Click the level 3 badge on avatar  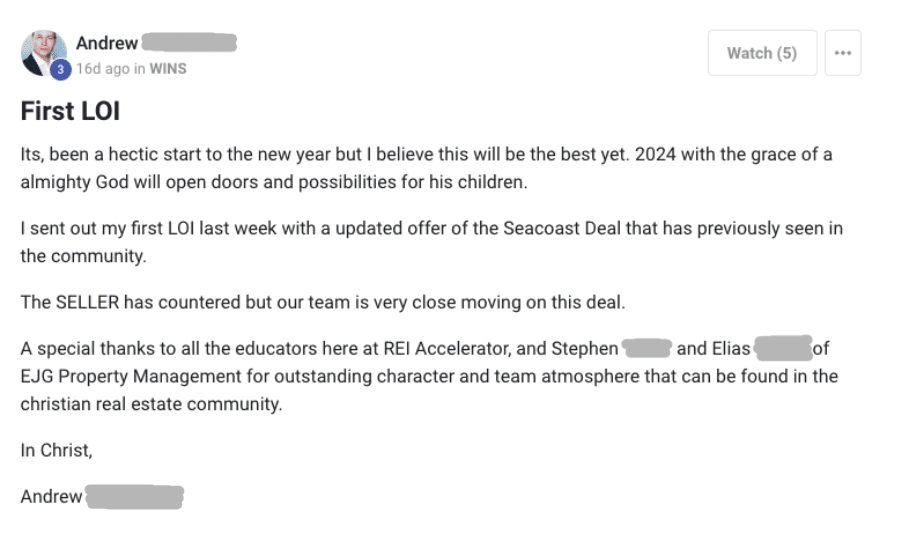(x=60, y=70)
